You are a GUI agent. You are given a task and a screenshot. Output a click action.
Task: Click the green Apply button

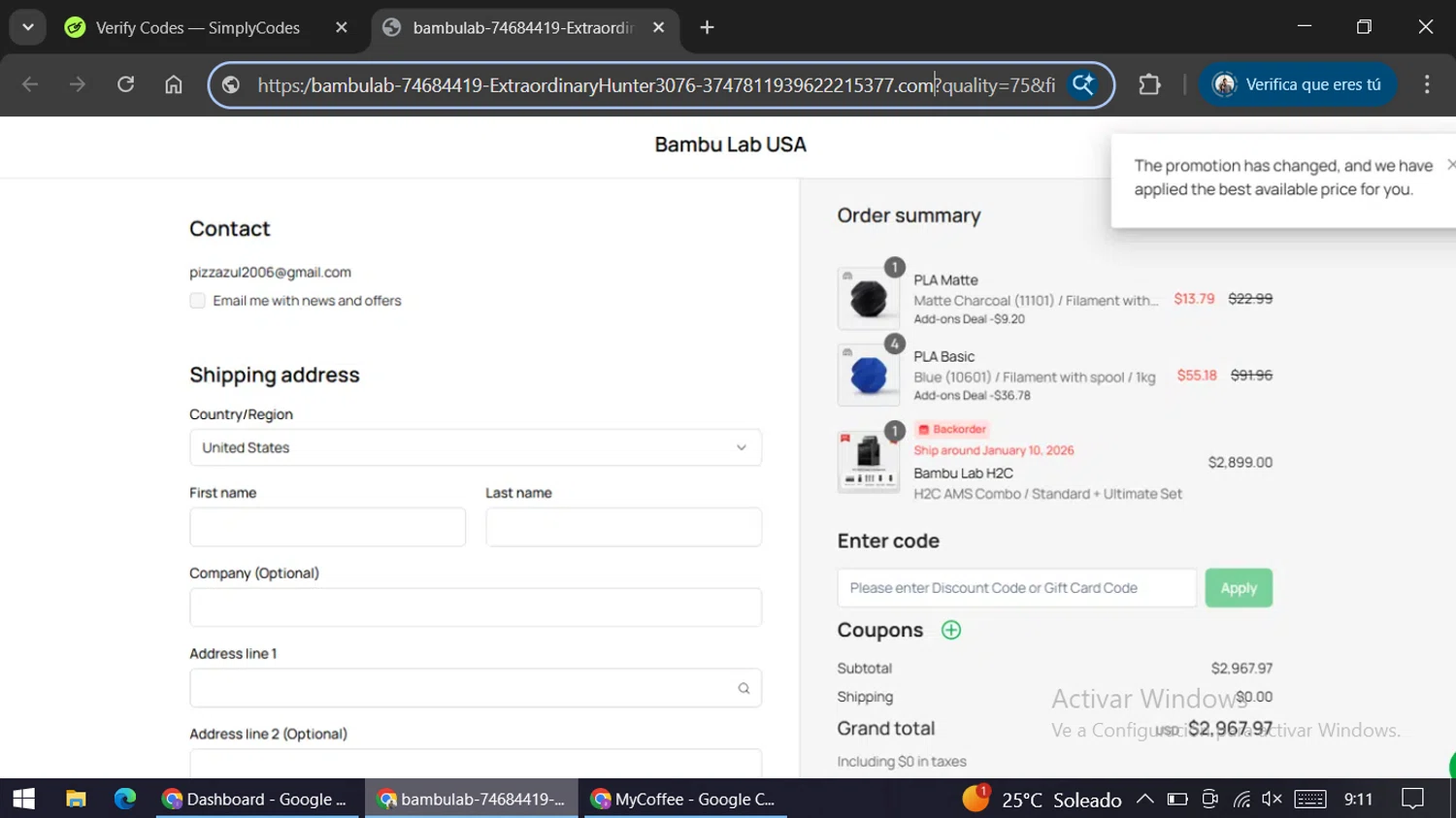tap(1239, 588)
